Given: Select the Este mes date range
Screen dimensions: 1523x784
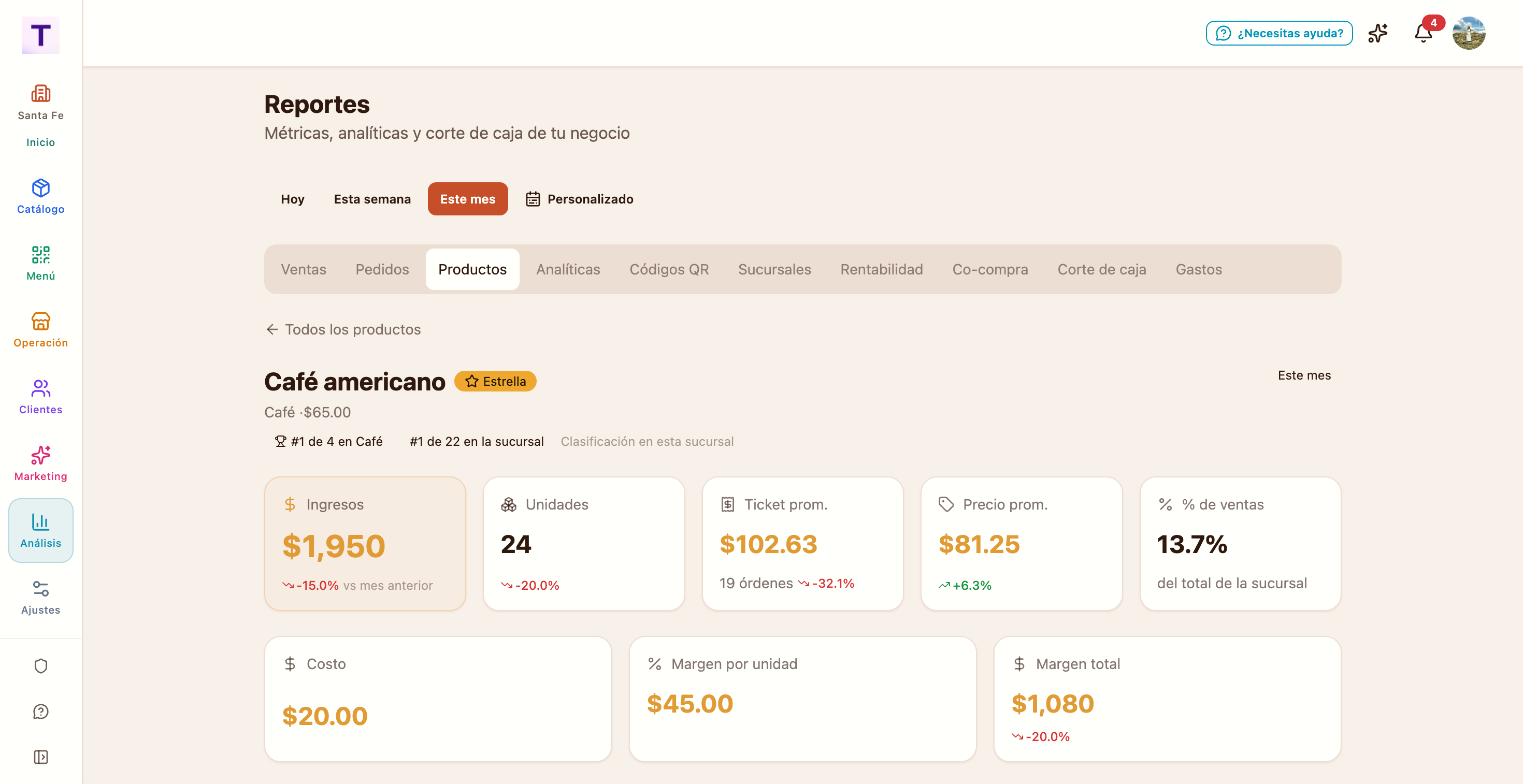Looking at the screenshot, I should (468, 199).
